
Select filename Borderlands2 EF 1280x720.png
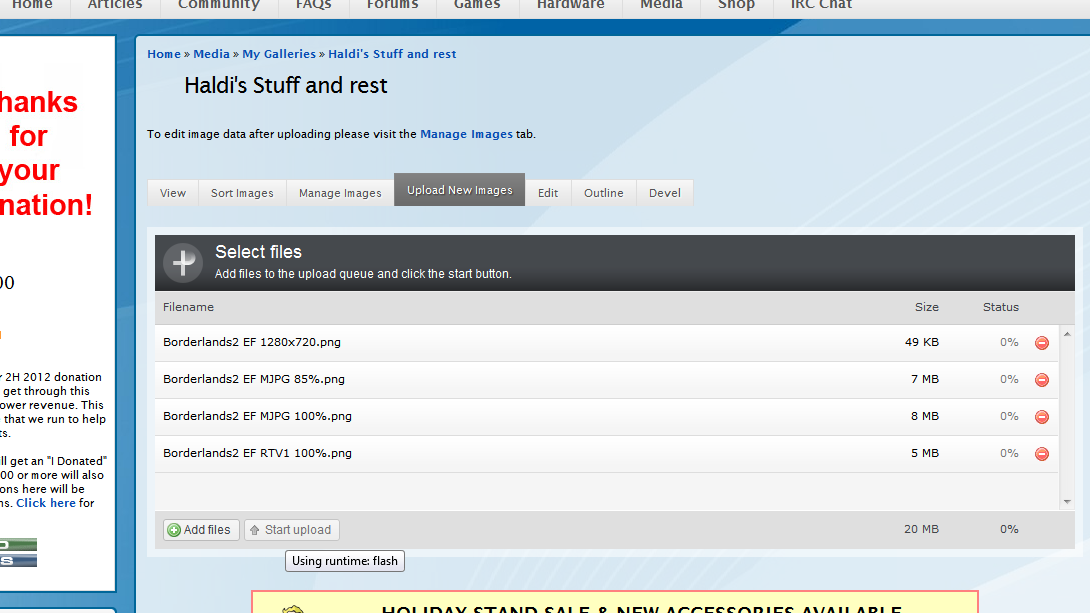pos(252,342)
